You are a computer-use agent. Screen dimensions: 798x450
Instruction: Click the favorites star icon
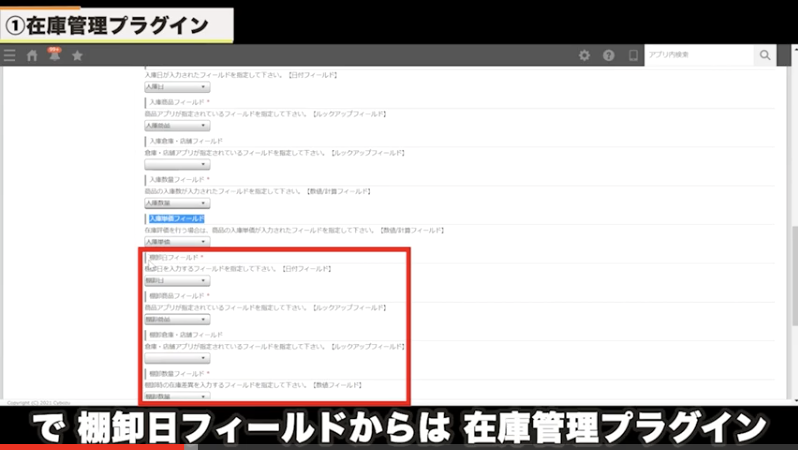point(77,55)
